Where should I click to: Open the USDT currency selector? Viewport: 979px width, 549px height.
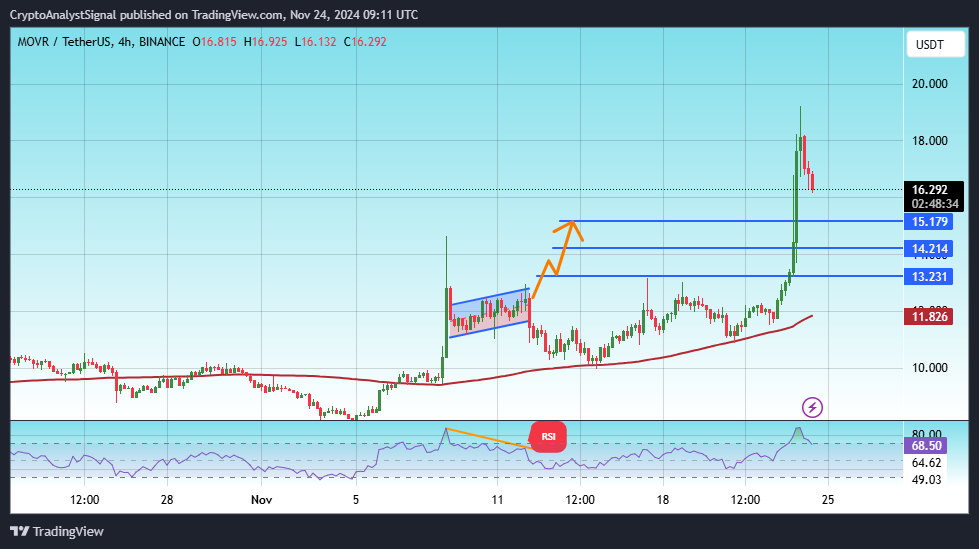point(935,44)
